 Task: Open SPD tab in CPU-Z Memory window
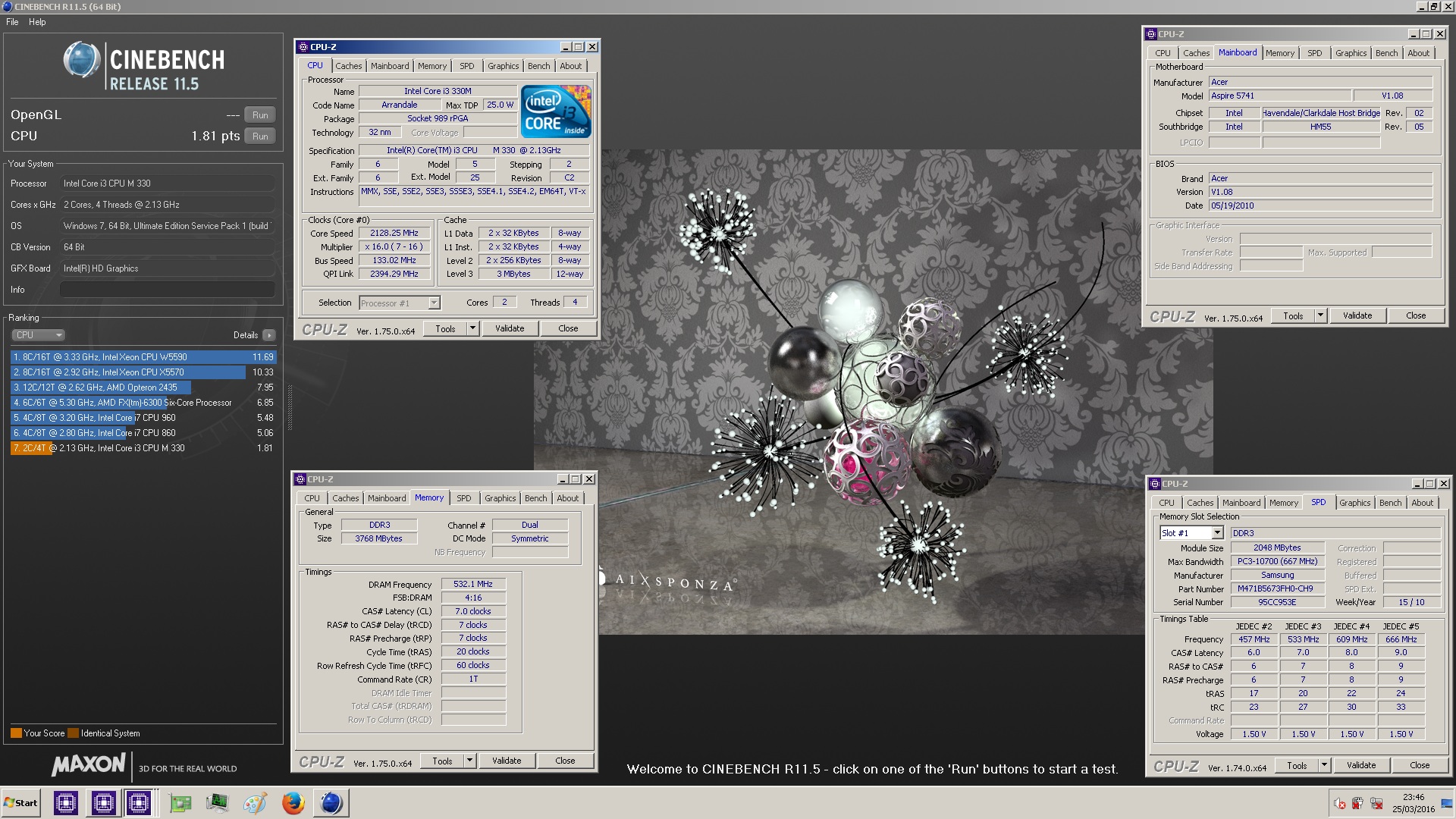click(463, 498)
